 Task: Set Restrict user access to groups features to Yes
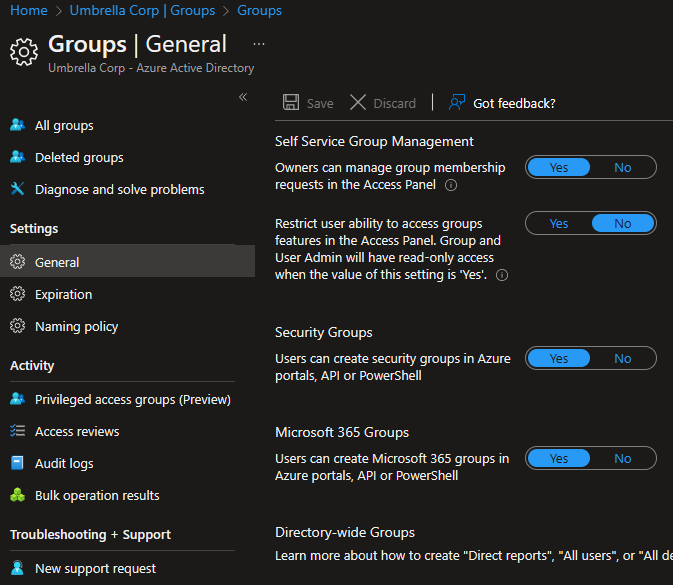[x=558, y=223]
